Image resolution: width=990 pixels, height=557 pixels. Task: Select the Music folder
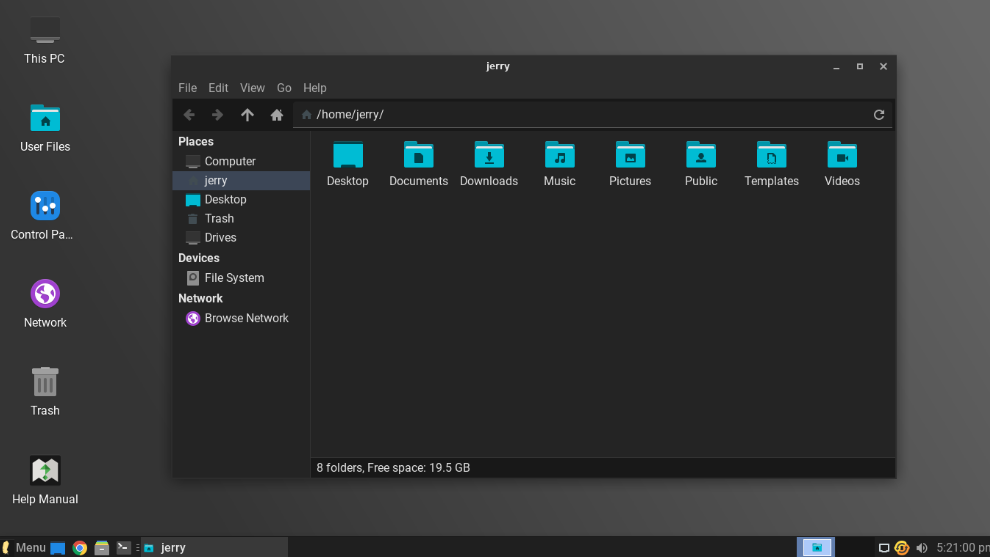(x=559, y=164)
